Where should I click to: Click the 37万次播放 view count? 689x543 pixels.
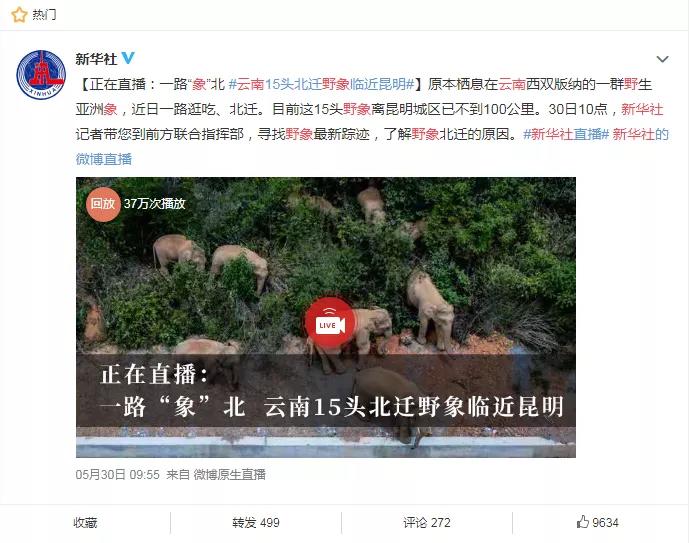(x=155, y=203)
